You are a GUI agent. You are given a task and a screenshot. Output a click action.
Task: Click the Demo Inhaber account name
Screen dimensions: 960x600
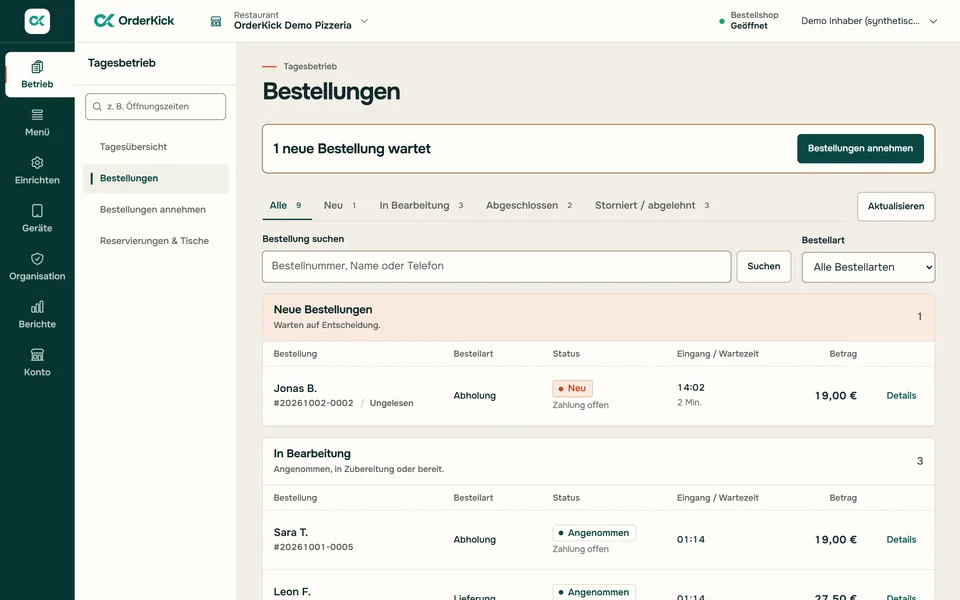[x=860, y=21]
